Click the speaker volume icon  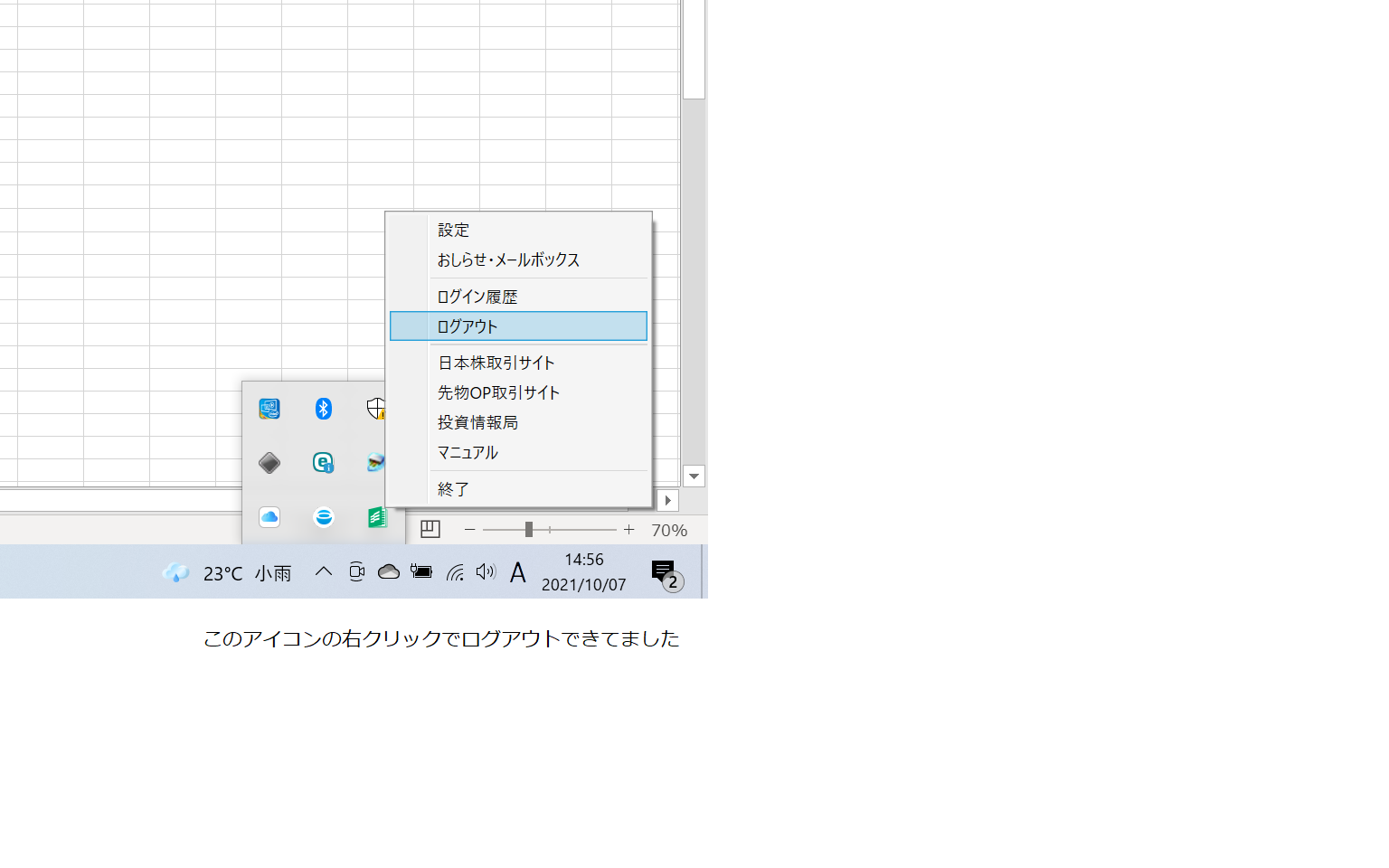pyautogui.click(x=486, y=571)
